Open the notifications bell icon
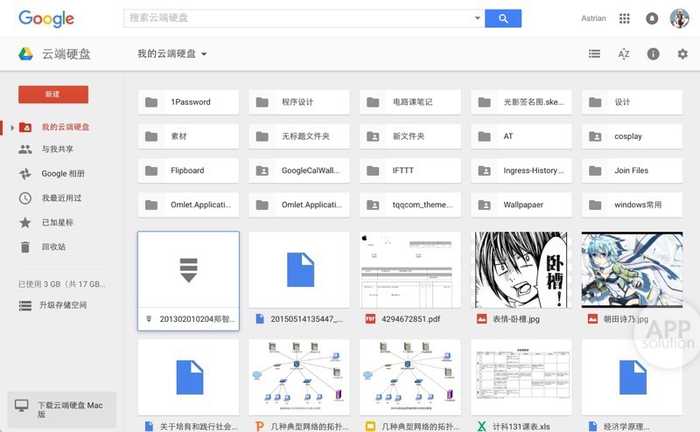 [652, 18]
